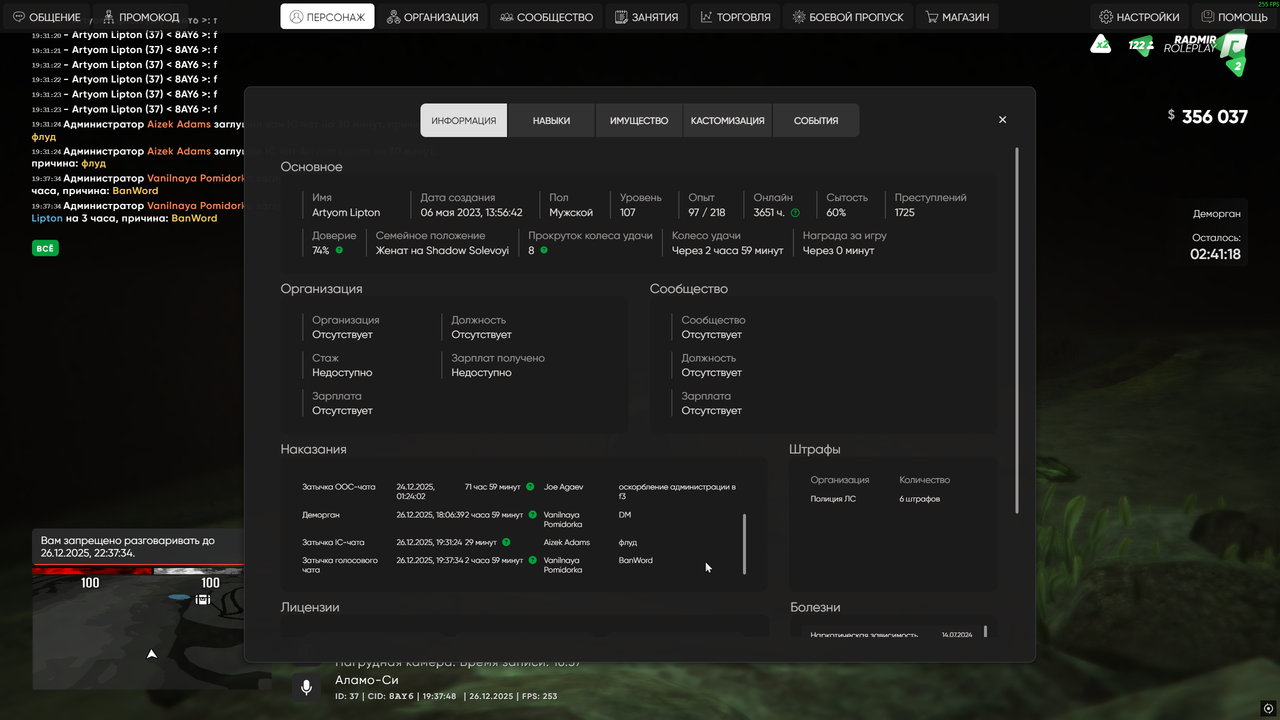Click the green icon in the Затычка голосового чата row
Viewport: 1280px width, 720px height.
pos(532,560)
